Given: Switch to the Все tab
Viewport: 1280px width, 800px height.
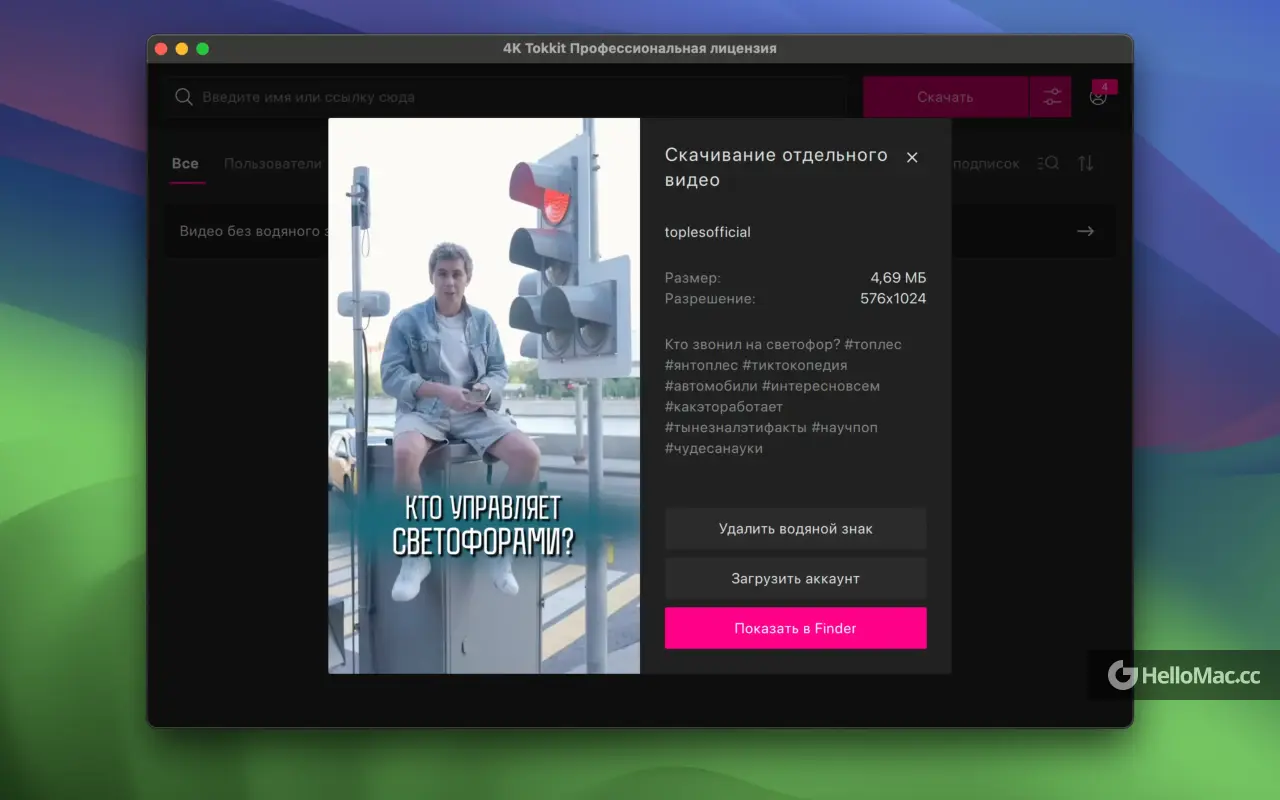Looking at the screenshot, I should point(185,163).
